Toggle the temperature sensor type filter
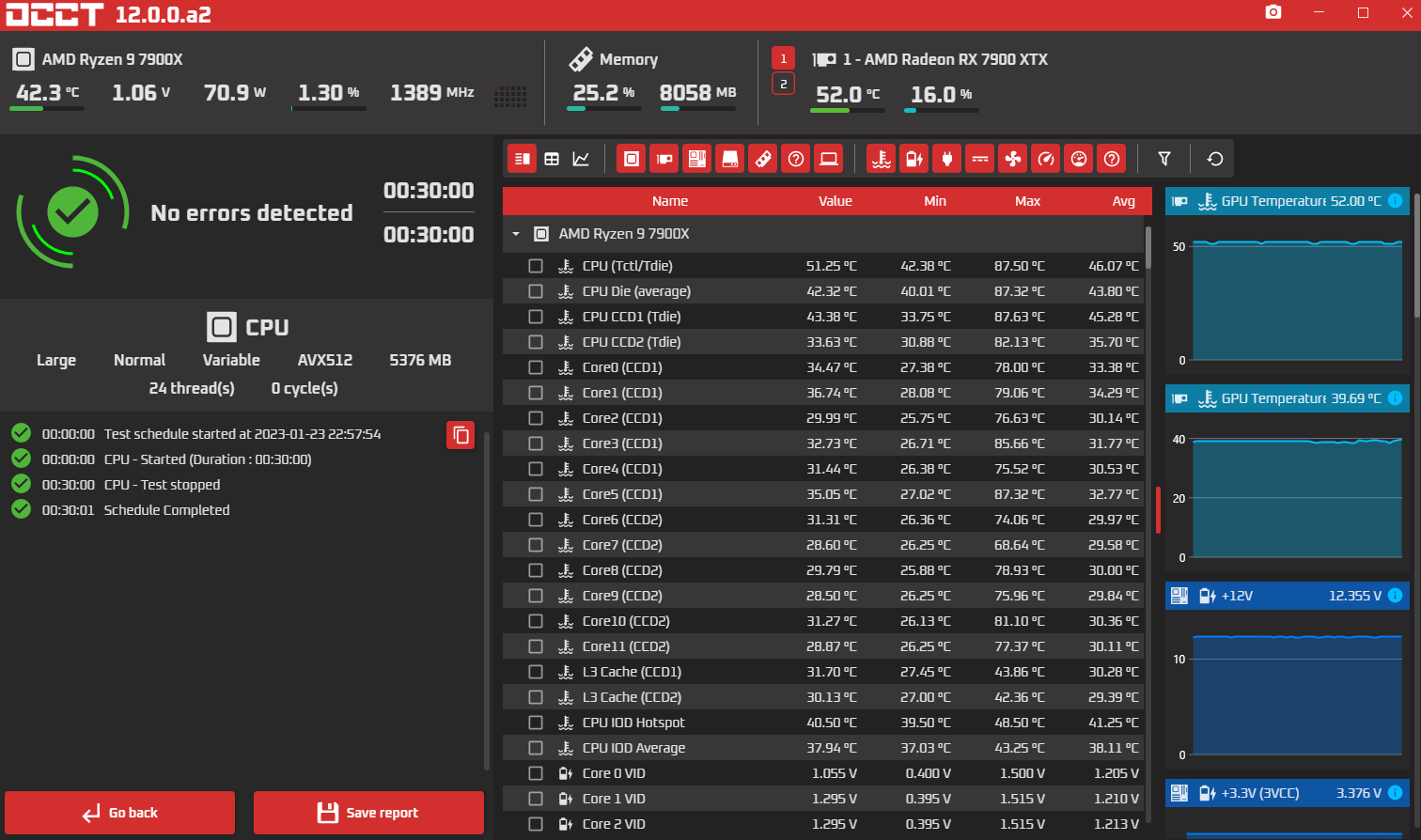The width and height of the screenshot is (1421, 840). click(882, 159)
